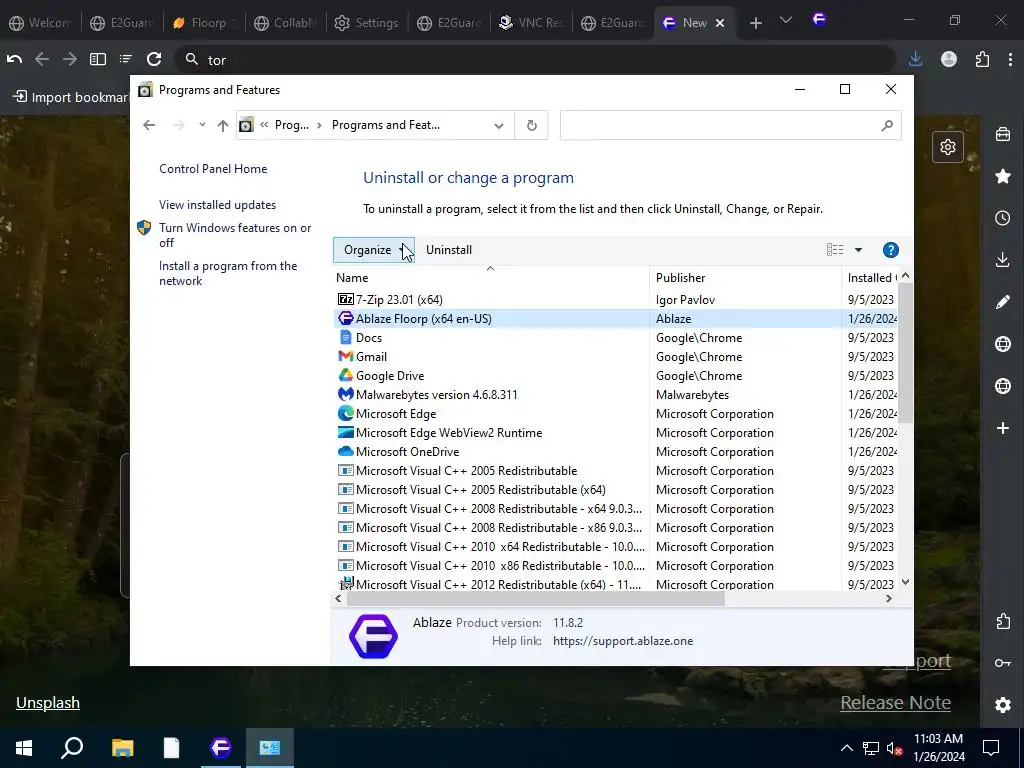Open the bookmarks star sidebar panel
Viewport: 1024px width, 768px height.
(x=1003, y=176)
